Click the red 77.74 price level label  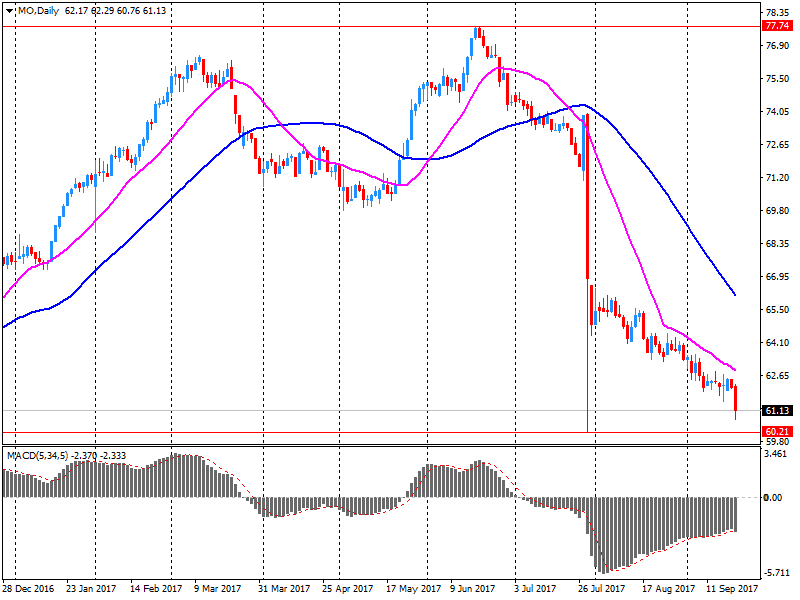[x=777, y=26]
